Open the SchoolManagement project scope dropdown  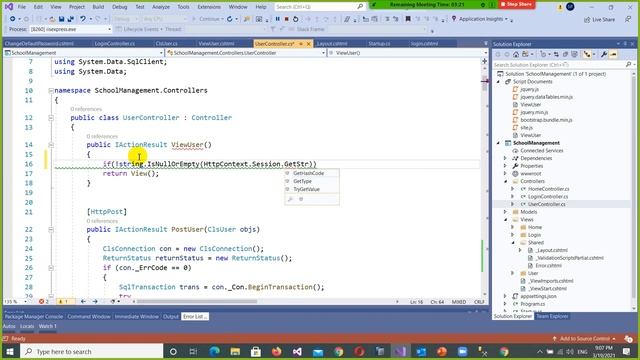pyautogui.click(x=84, y=53)
